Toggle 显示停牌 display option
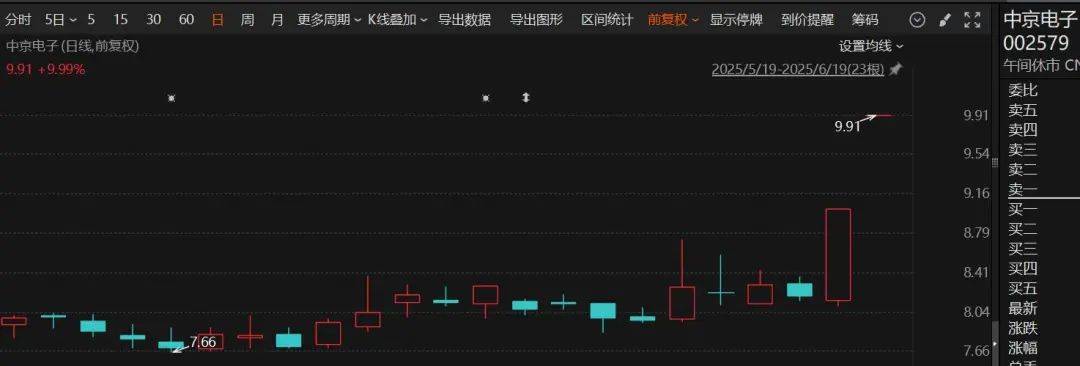 coord(736,20)
